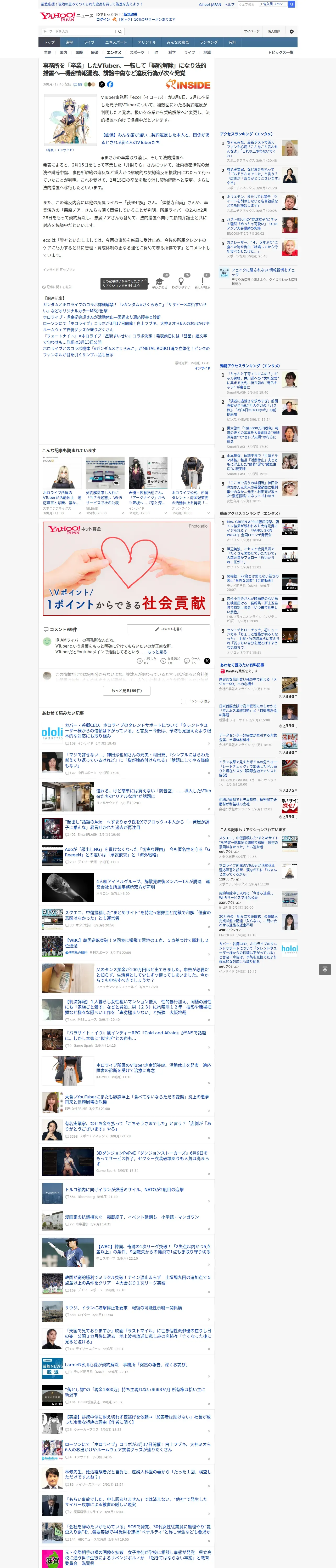Screen dimensions: 336x1568
Task: Toggle コメント非表示 checkbox
Action: tap(183, 701)
